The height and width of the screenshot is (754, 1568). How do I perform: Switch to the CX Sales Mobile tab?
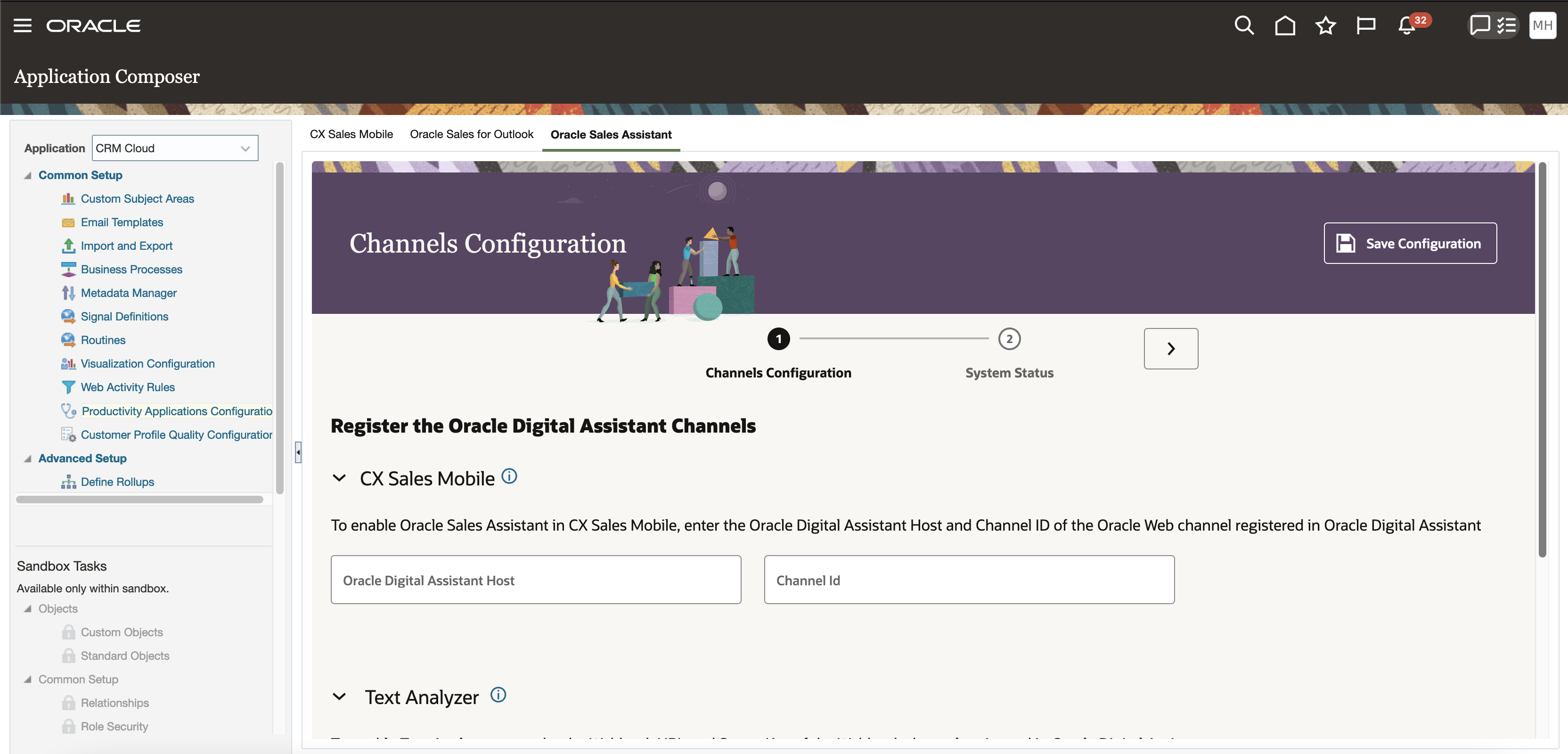coord(351,134)
